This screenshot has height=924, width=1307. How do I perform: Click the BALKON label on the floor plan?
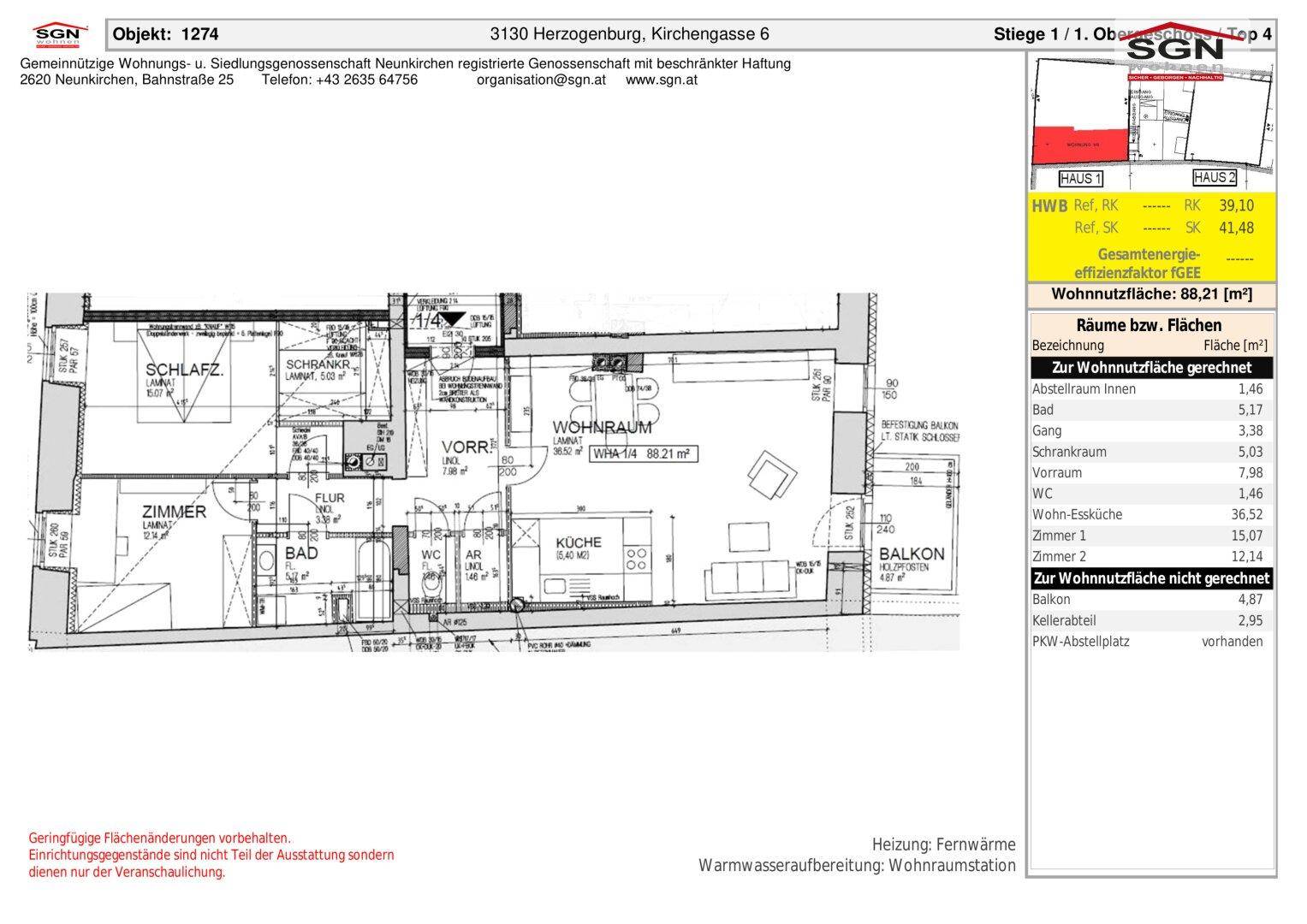[x=912, y=554]
